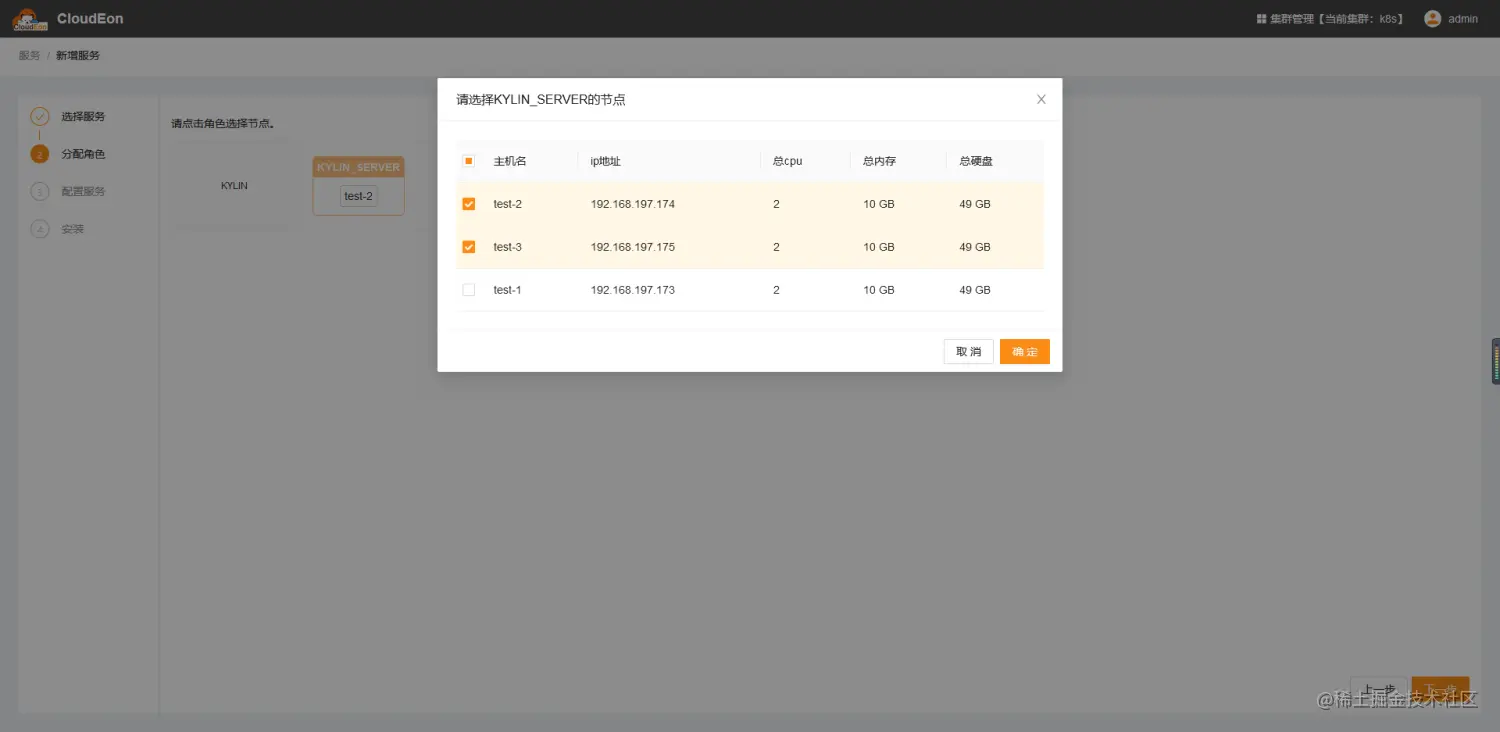The image size is (1500, 732).
Task: Uncheck the test-3 node checkbox
Action: coord(469,247)
